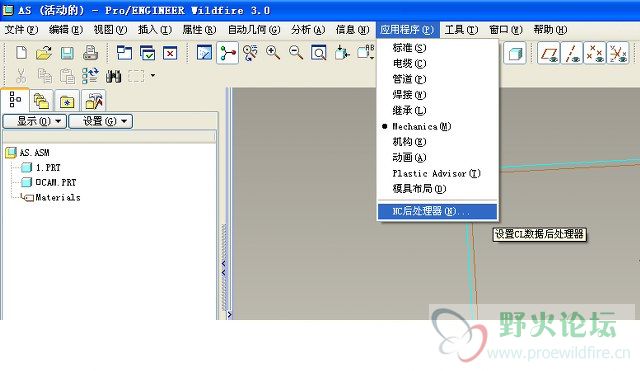
Task: Click the Refit view icon
Action: [318, 53]
